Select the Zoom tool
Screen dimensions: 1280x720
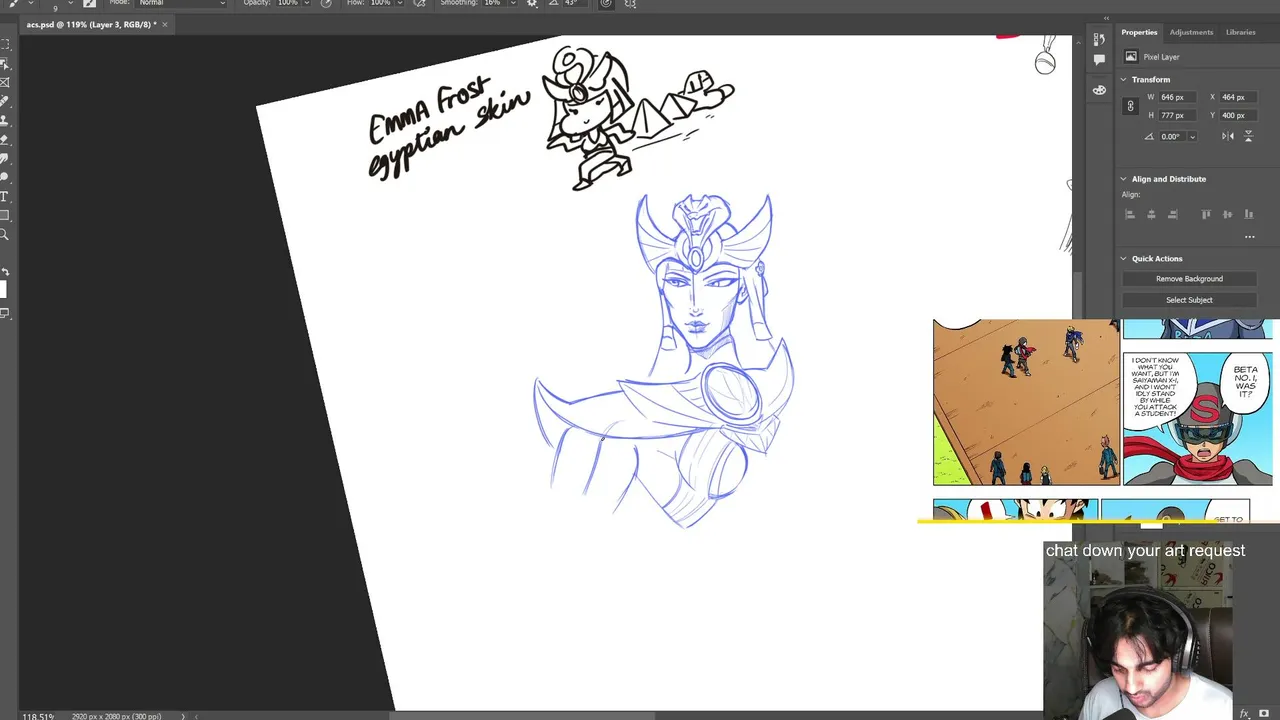(x=4, y=235)
